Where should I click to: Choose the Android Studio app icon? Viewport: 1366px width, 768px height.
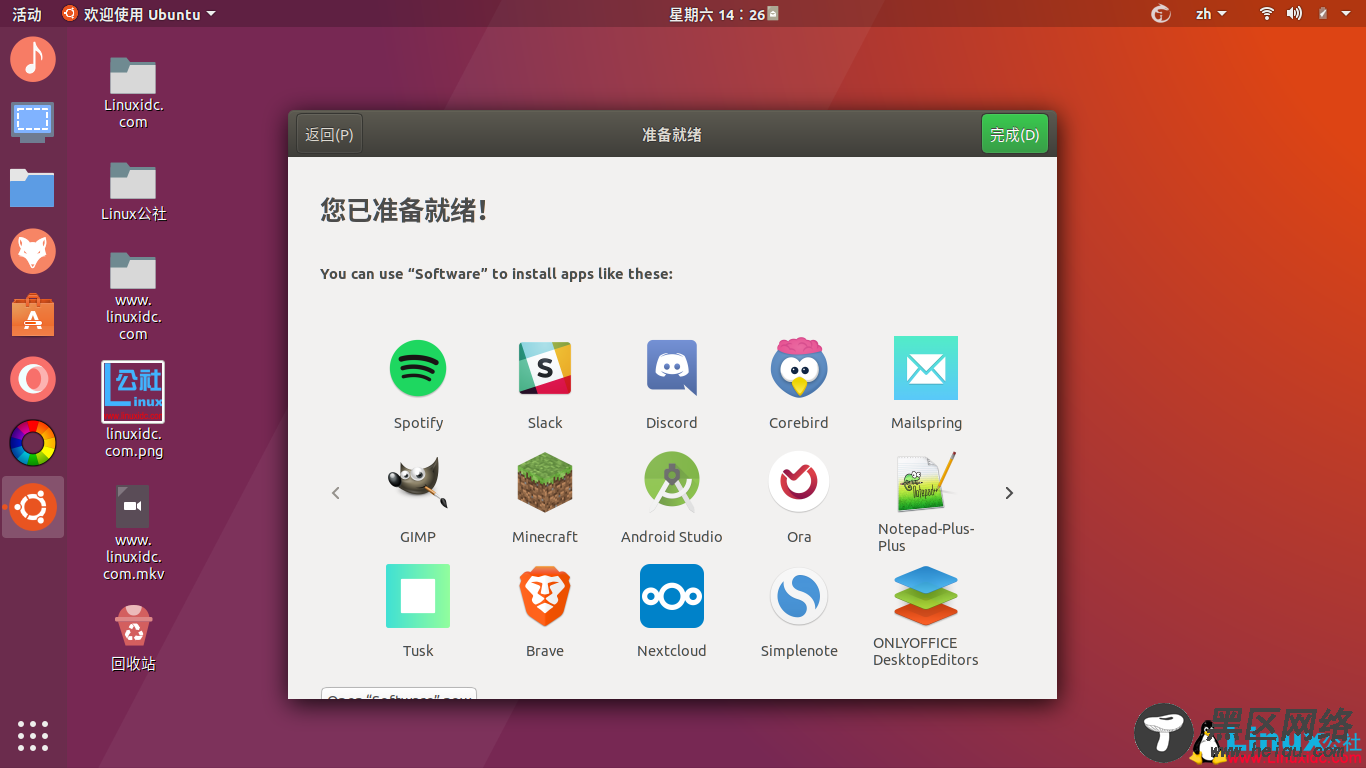point(672,482)
